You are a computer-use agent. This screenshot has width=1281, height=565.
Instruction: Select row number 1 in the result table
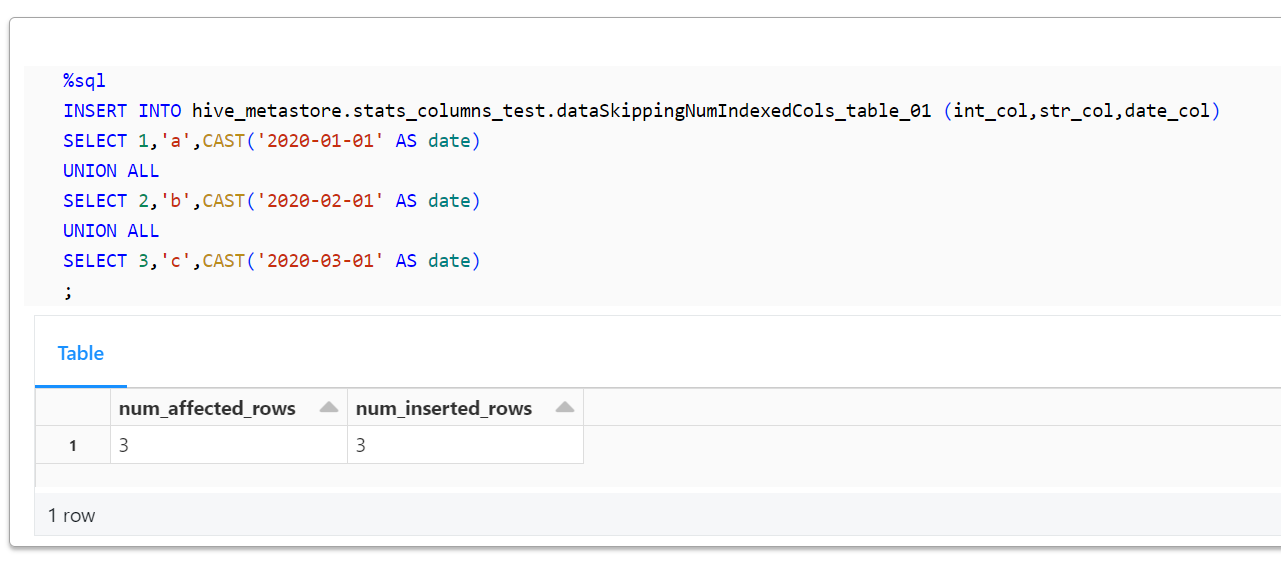point(73,445)
